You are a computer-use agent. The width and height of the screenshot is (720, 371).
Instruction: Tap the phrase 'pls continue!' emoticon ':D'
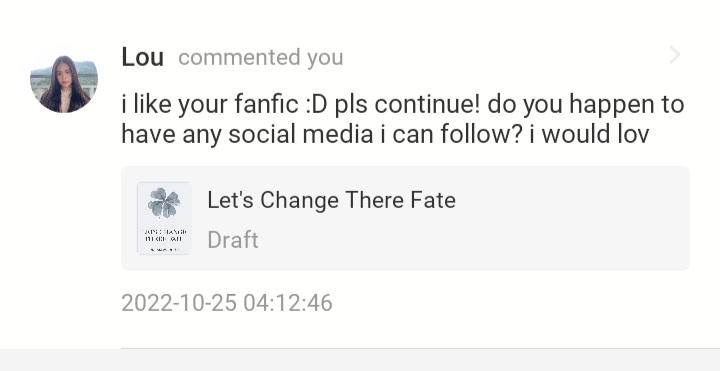[x=315, y=105]
